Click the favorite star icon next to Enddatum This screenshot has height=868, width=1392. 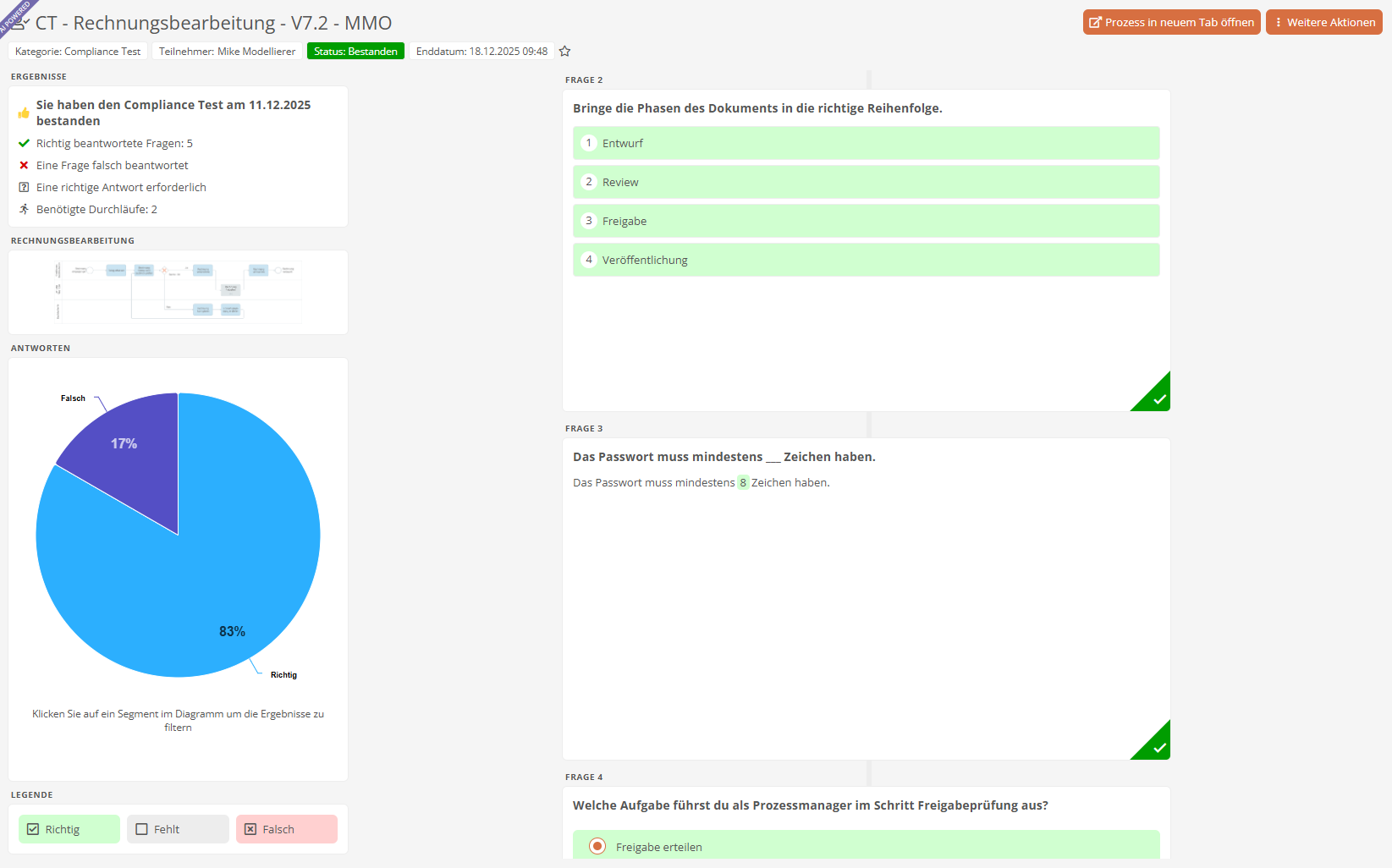tap(564, 52)
